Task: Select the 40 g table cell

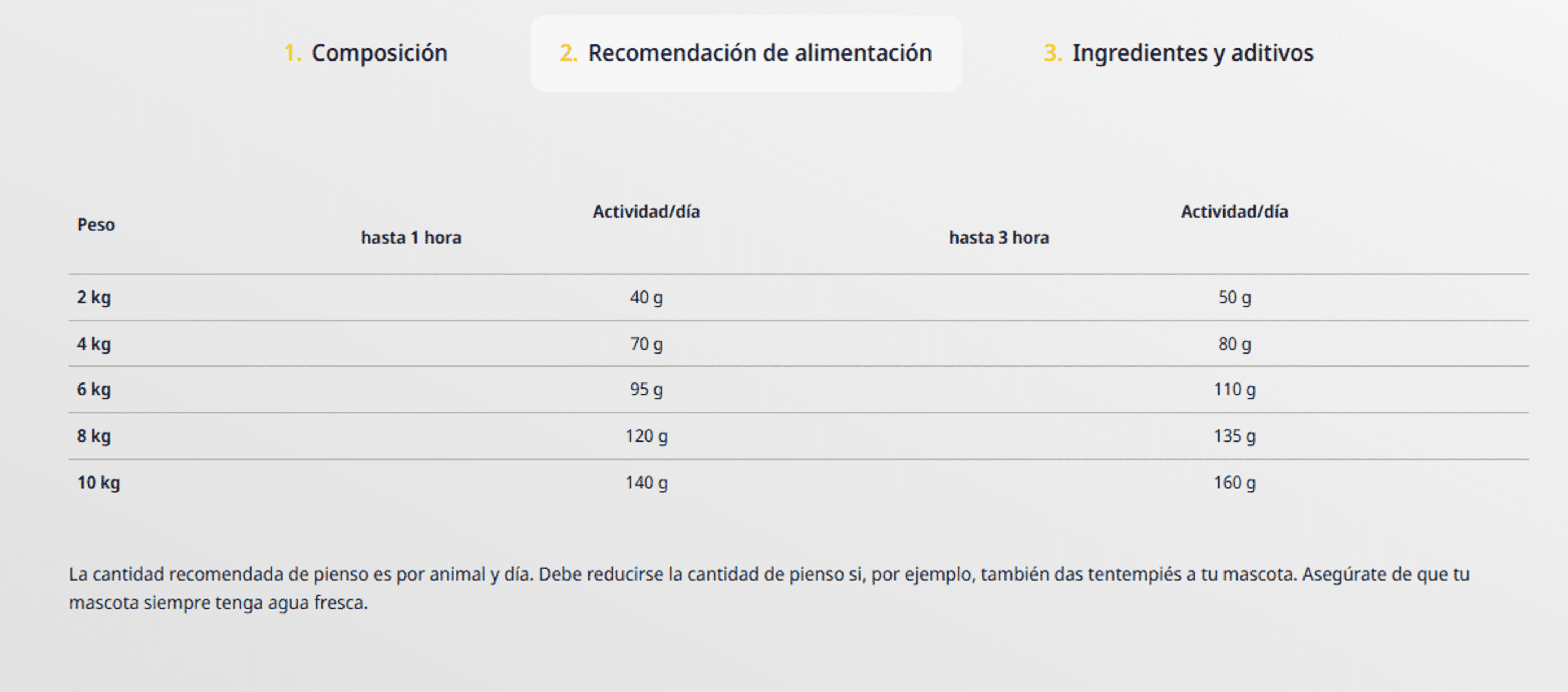Action: pos(647,298)
